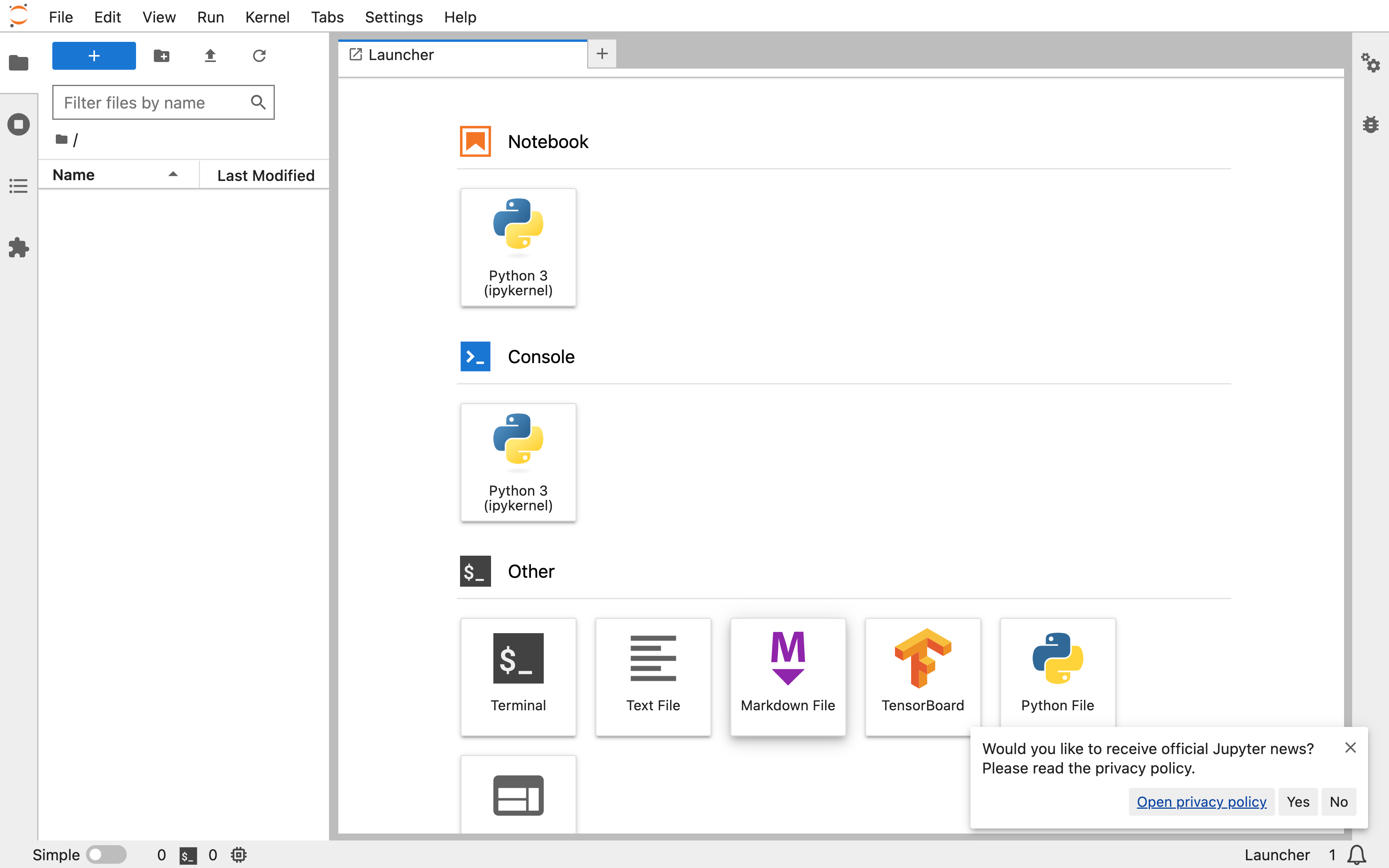This screenshot has height=868, width=1389.
Task: Open the Settings menu
Action: [394, 17]
